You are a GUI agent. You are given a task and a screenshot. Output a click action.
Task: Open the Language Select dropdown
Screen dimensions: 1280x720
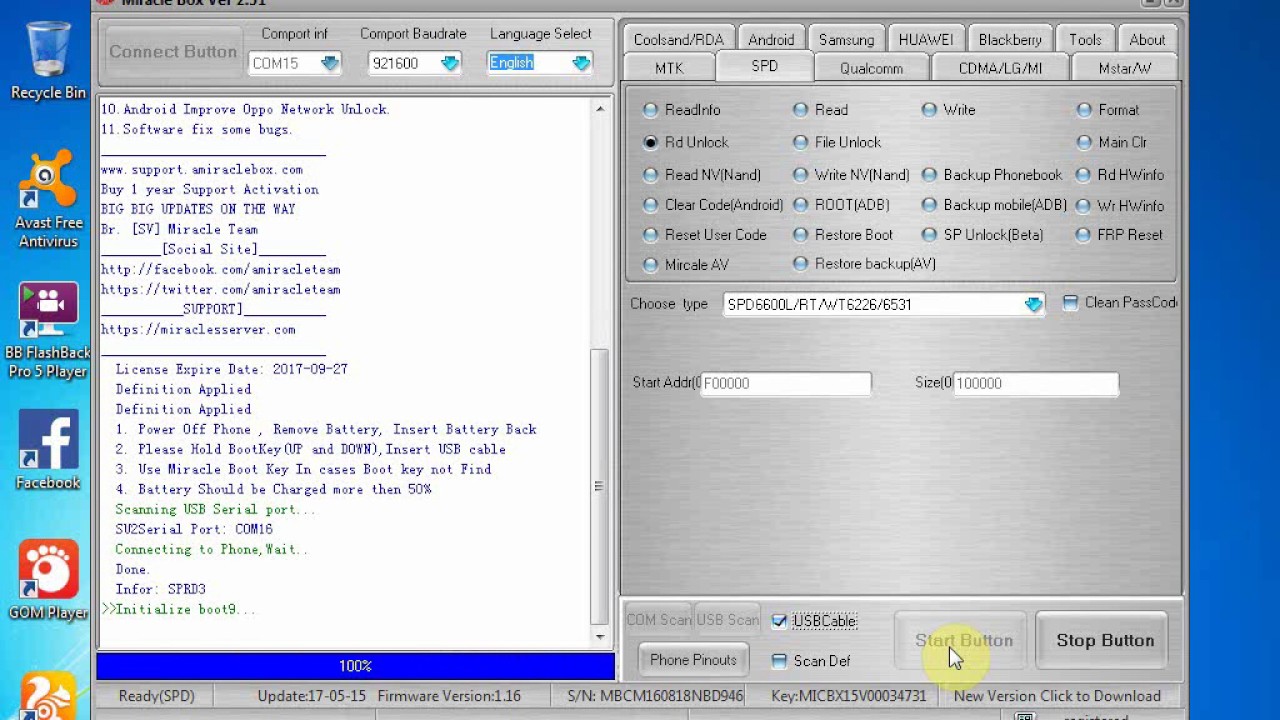click(x=580, y=63)
